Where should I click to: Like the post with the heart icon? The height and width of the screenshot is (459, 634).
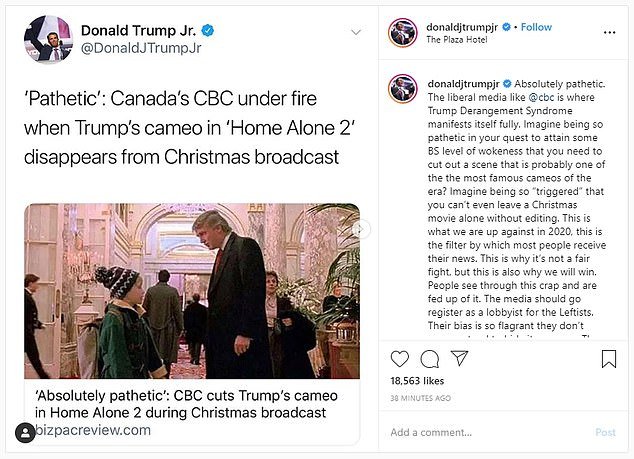(400, 358)
